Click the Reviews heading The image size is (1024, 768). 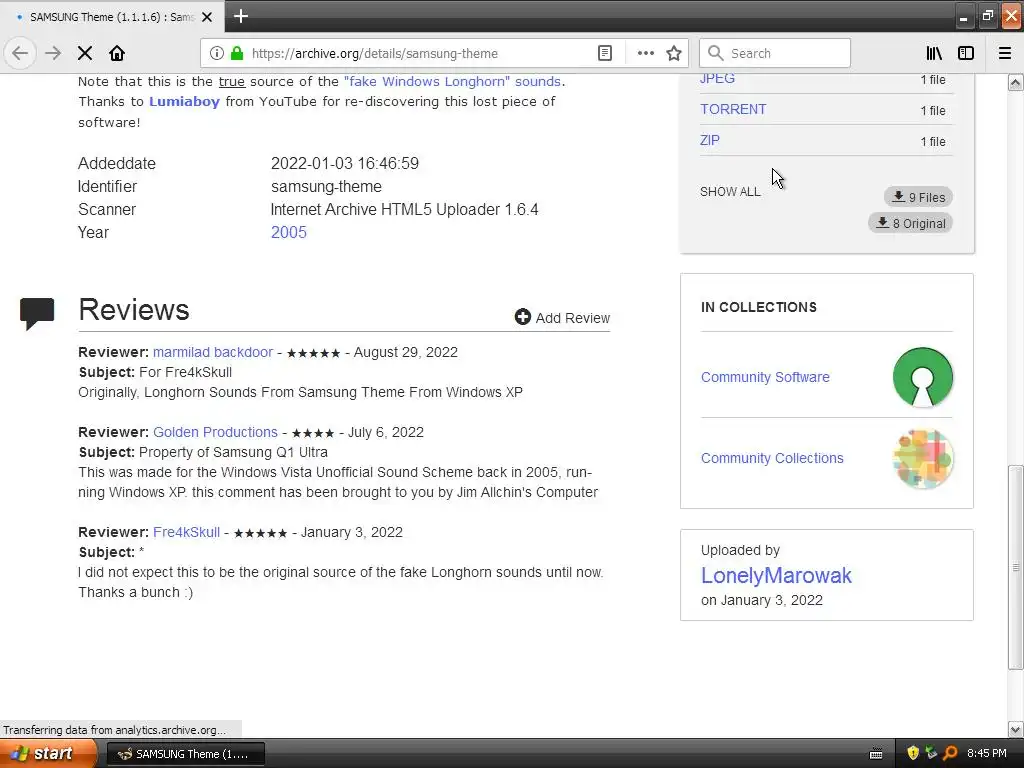134,310
